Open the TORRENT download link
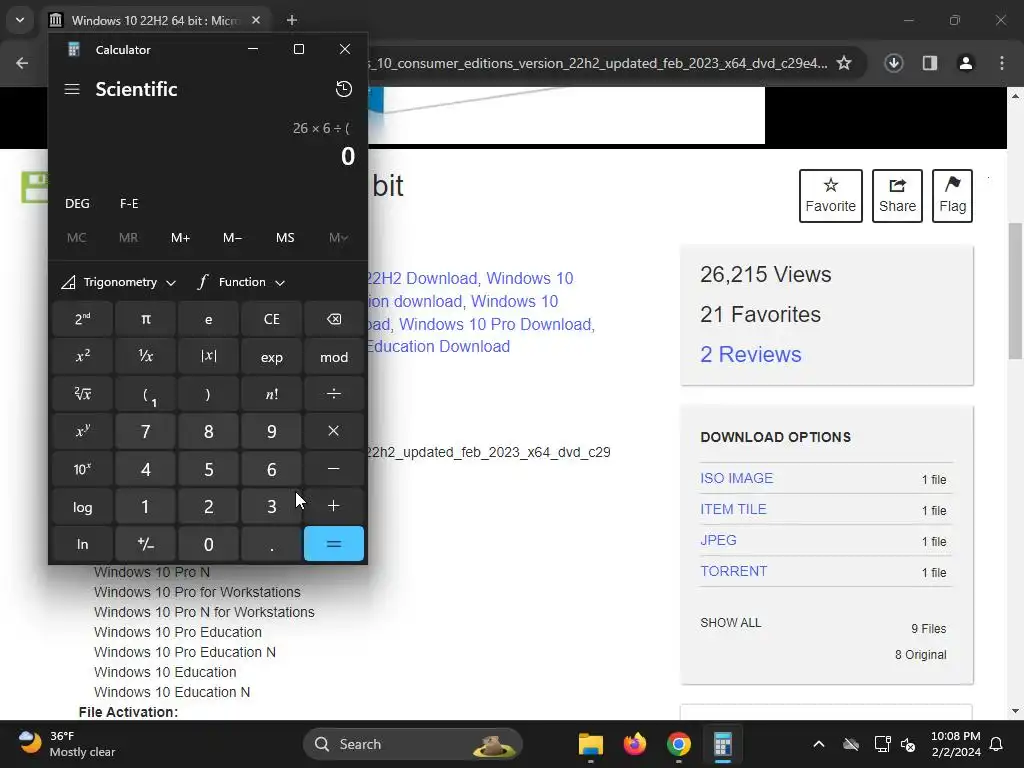 [733, 571]
